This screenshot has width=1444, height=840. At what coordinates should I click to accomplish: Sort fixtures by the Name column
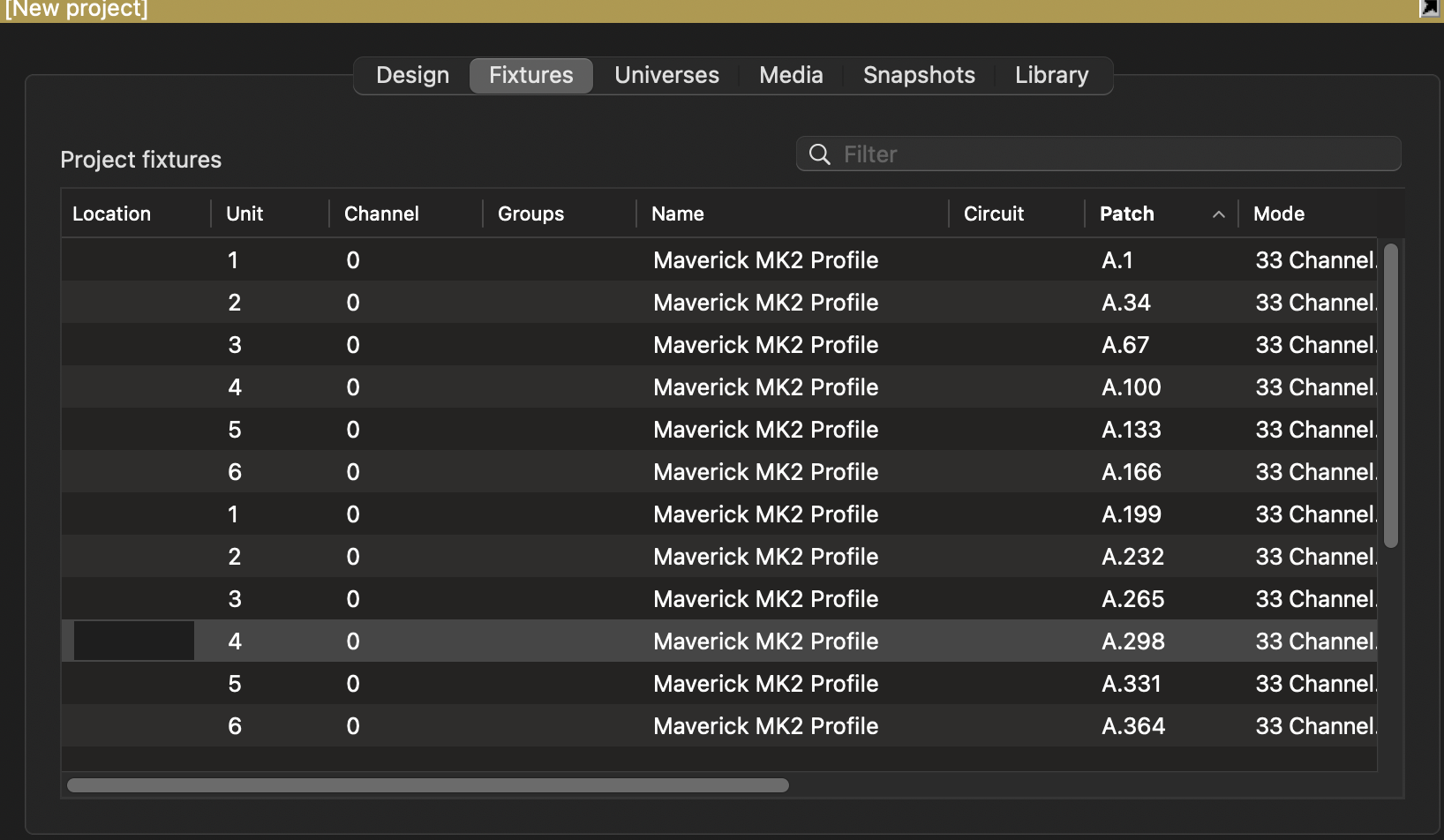678,214
